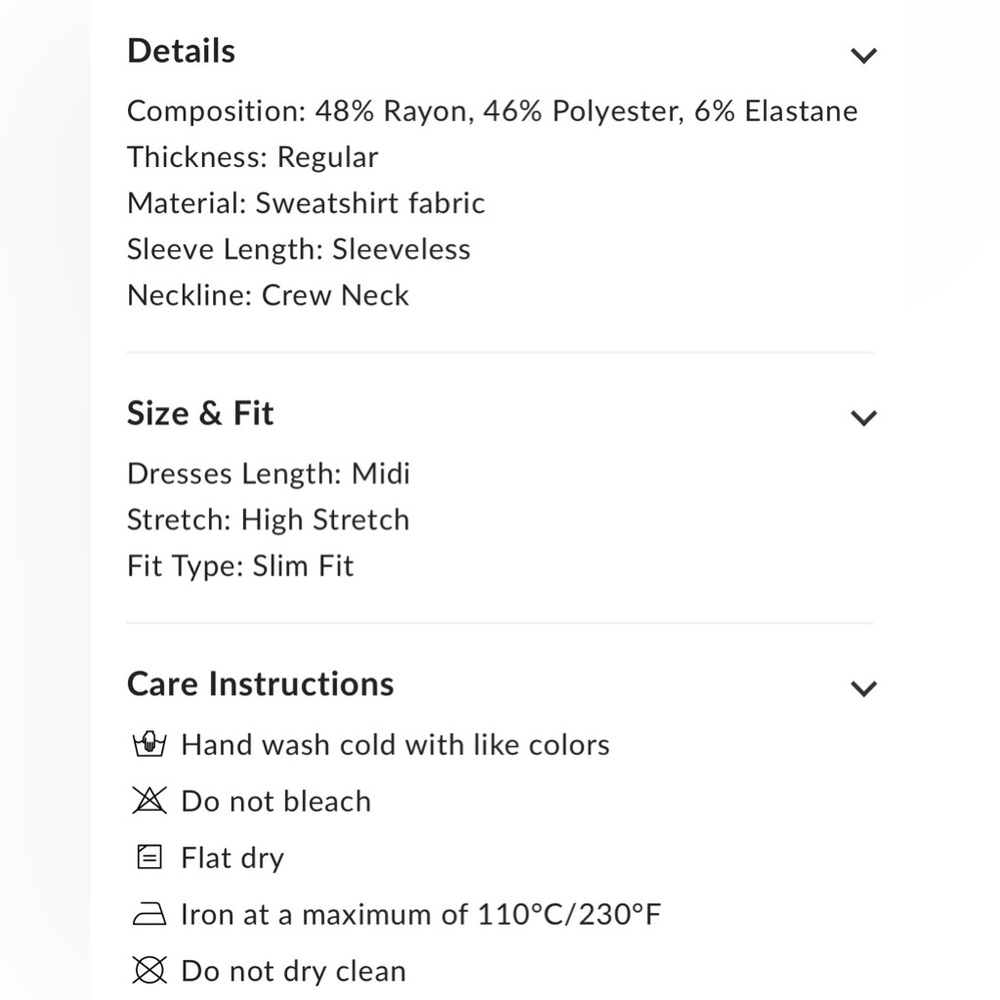This screenshot has width=1000, height=1000.
Task: Click the divider below the Details section
Action: click(500, 351)
